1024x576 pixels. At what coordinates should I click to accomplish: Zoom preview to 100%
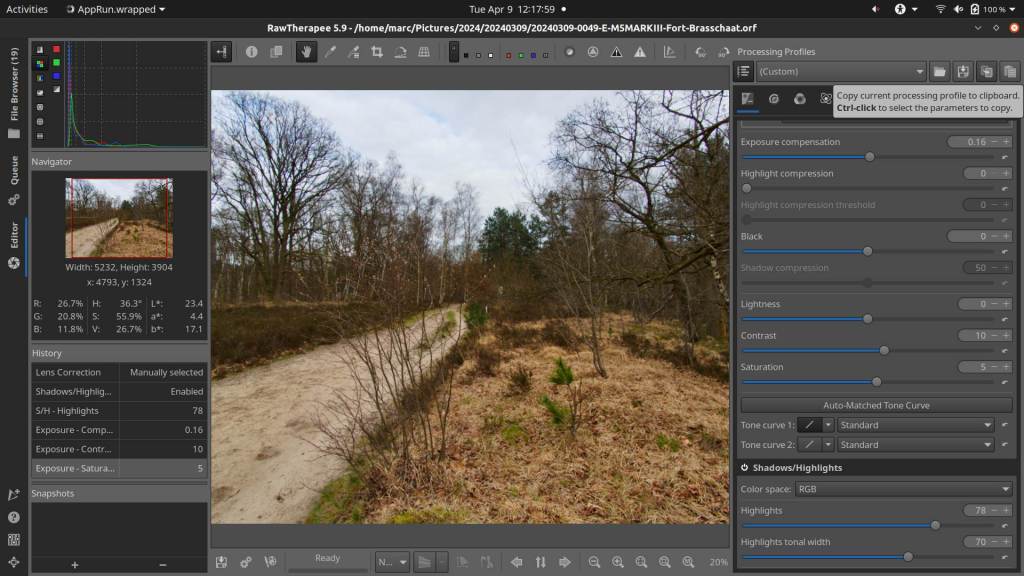click(688, 562)
